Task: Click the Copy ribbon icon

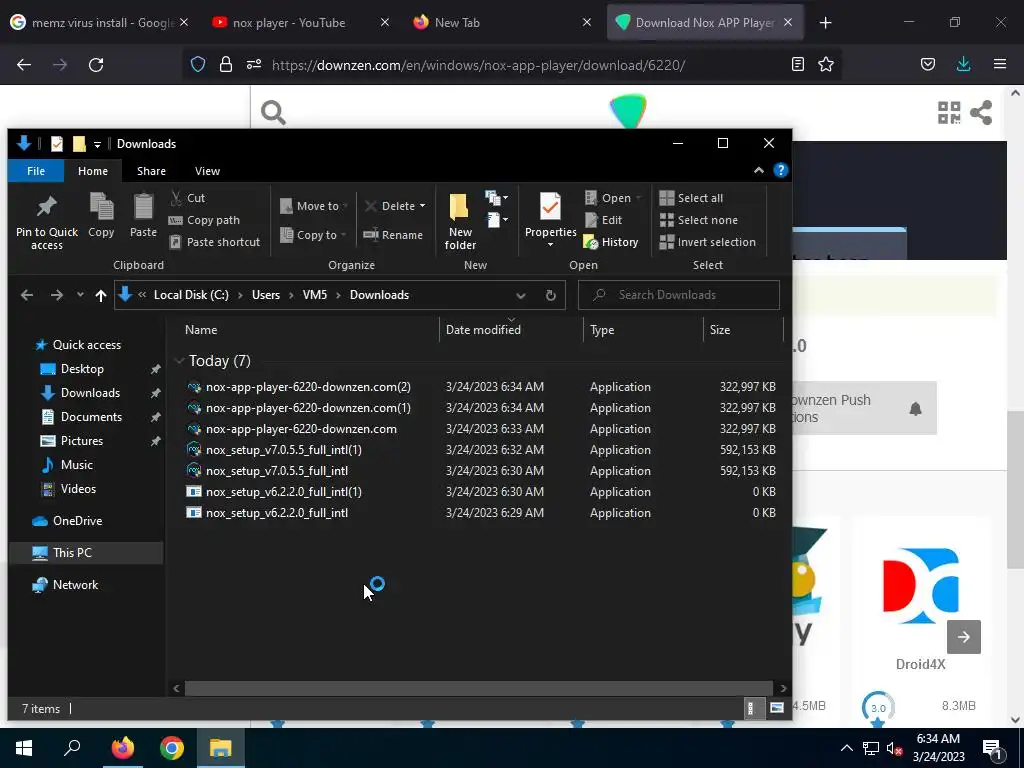Action: click(101, 215)
